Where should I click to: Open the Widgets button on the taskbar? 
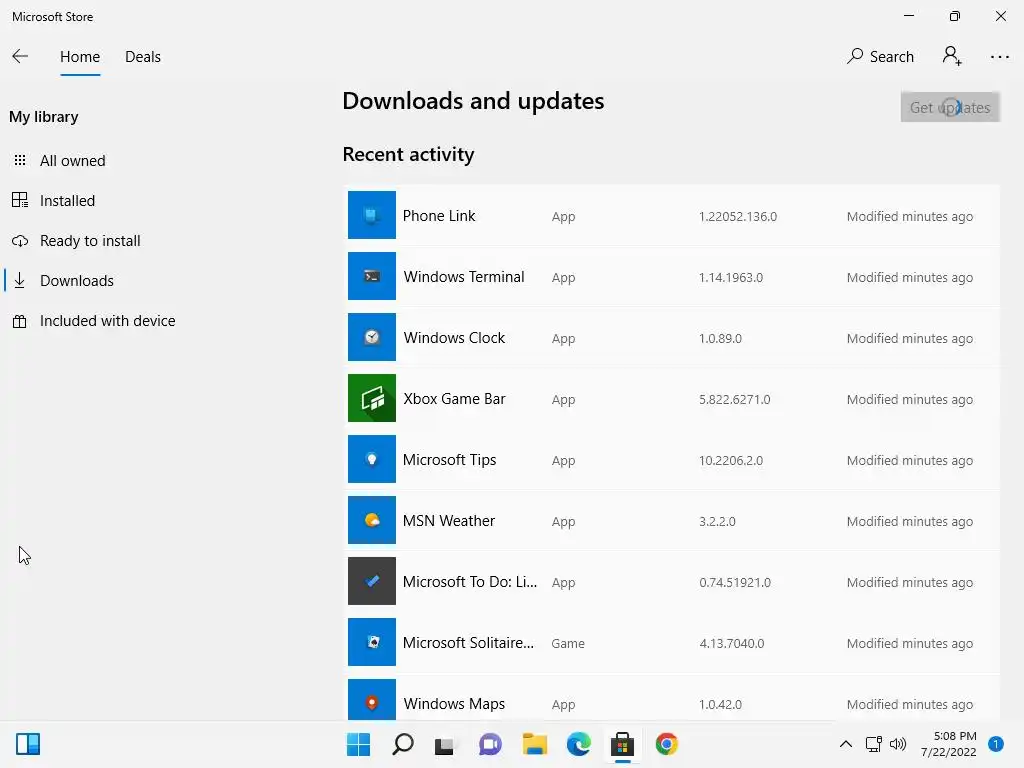tap(28, 744)
